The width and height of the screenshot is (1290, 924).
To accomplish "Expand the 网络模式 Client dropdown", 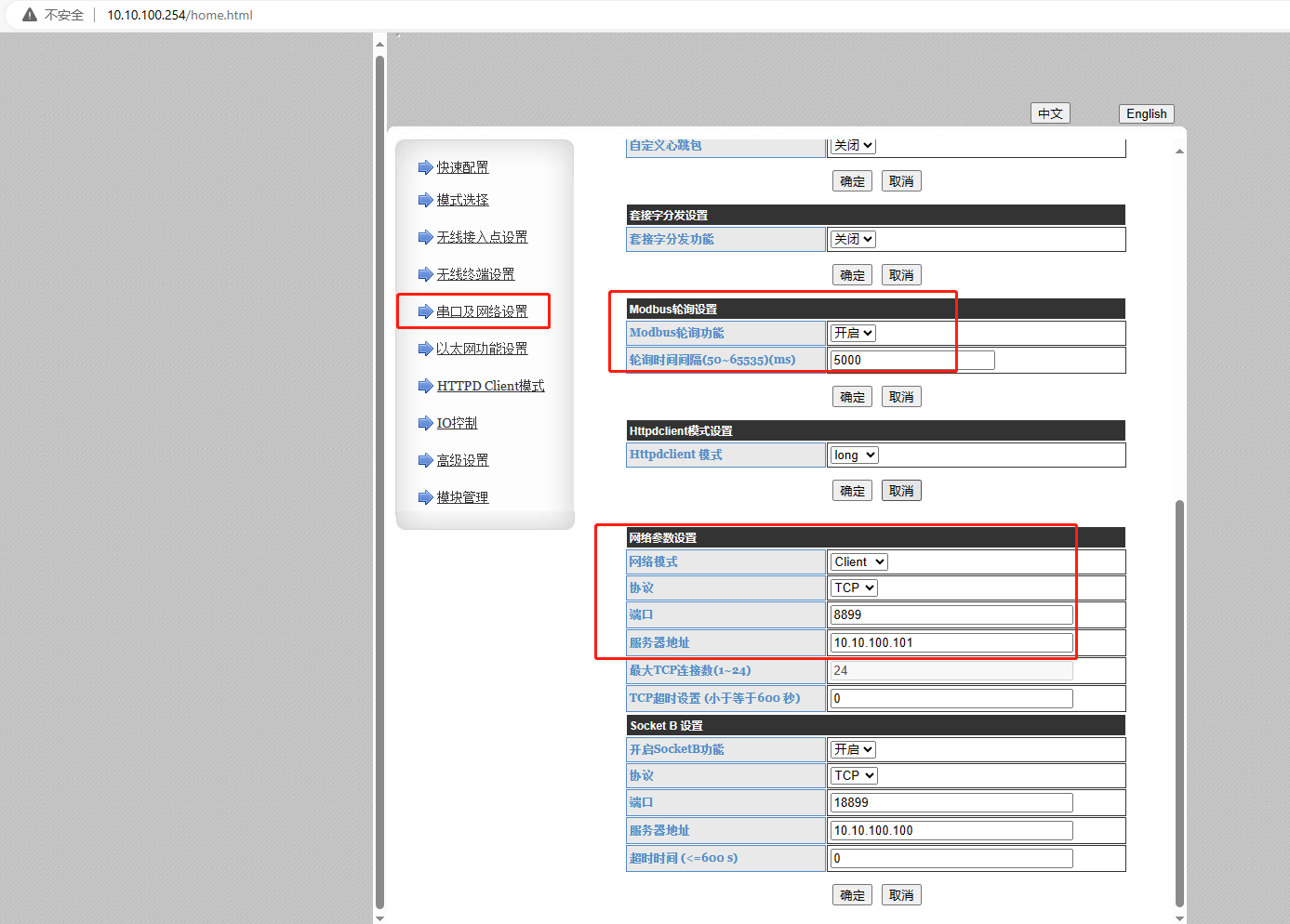I will click(x=858, y=561).
